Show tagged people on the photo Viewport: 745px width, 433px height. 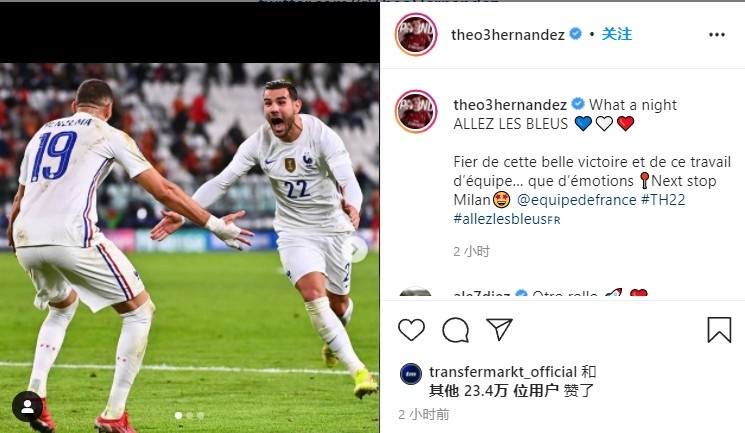(28, 406)
